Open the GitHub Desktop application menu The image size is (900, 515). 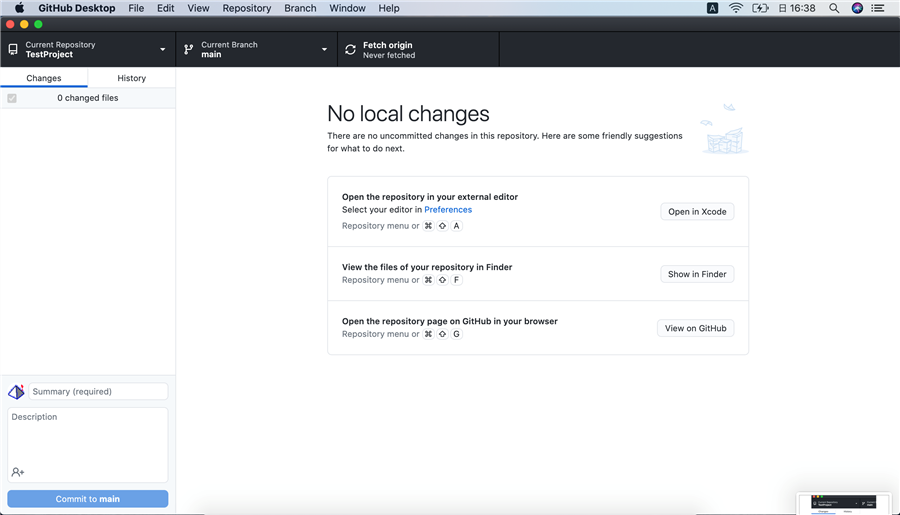click(77, 8)
